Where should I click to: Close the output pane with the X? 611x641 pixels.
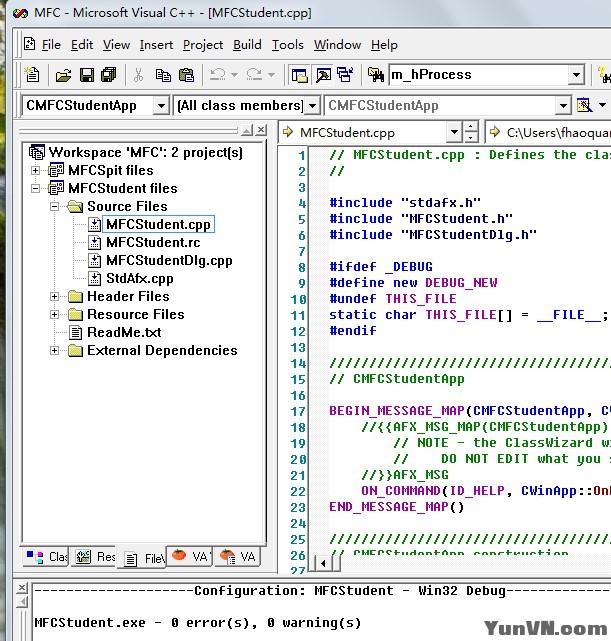click(22, 588)
